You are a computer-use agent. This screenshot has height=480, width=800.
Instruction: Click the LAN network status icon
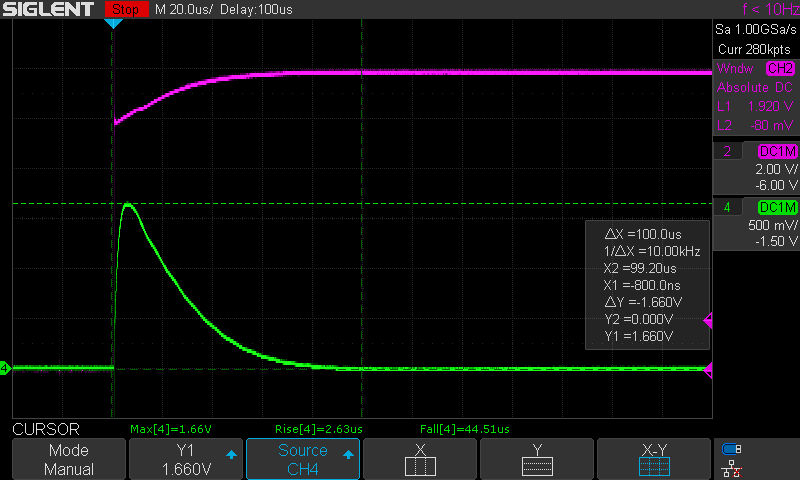click(732, 469)
